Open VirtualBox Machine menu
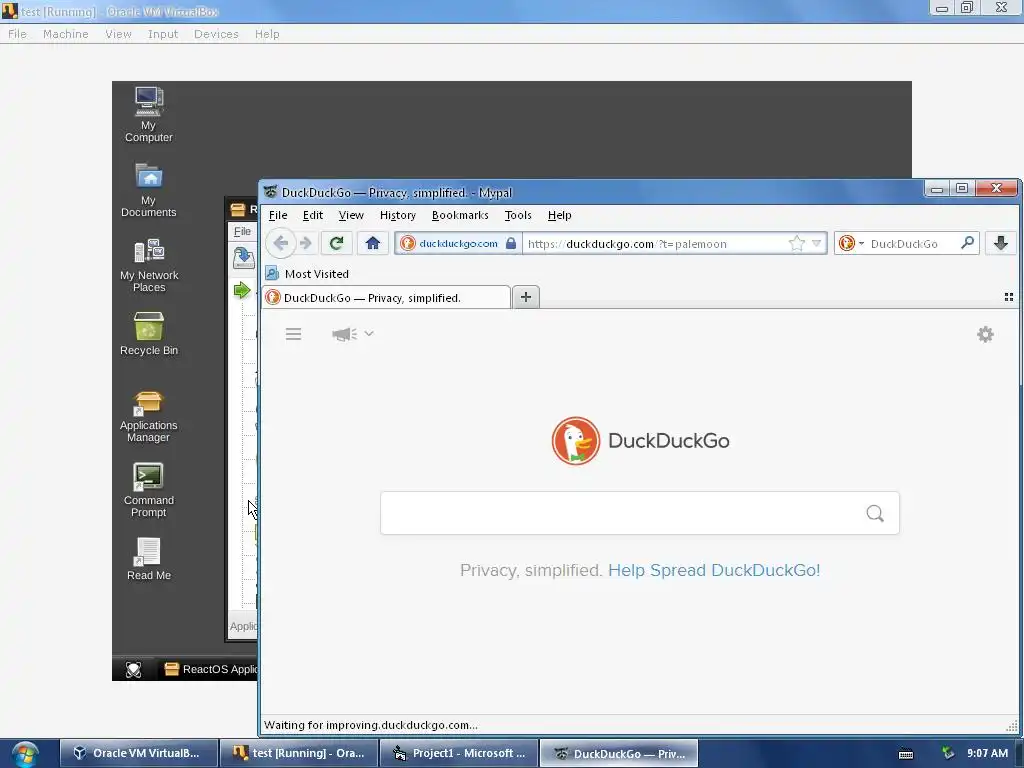 point(65,34)
